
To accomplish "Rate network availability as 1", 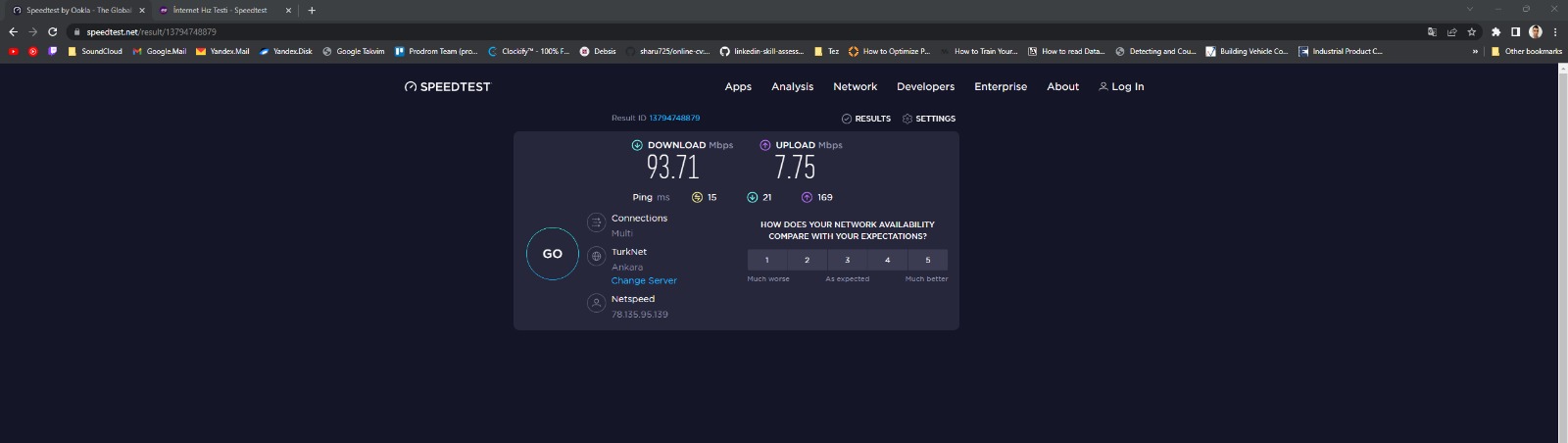I will (767, 260).
